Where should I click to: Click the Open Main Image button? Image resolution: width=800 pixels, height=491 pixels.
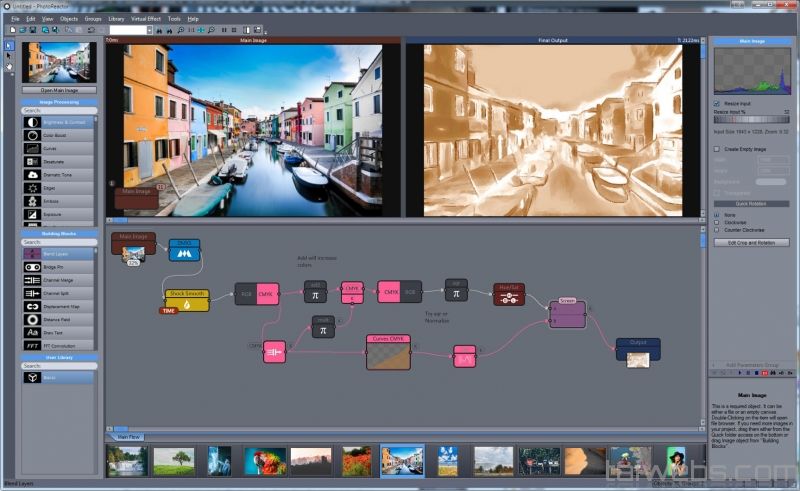click(x=59, y=90)
